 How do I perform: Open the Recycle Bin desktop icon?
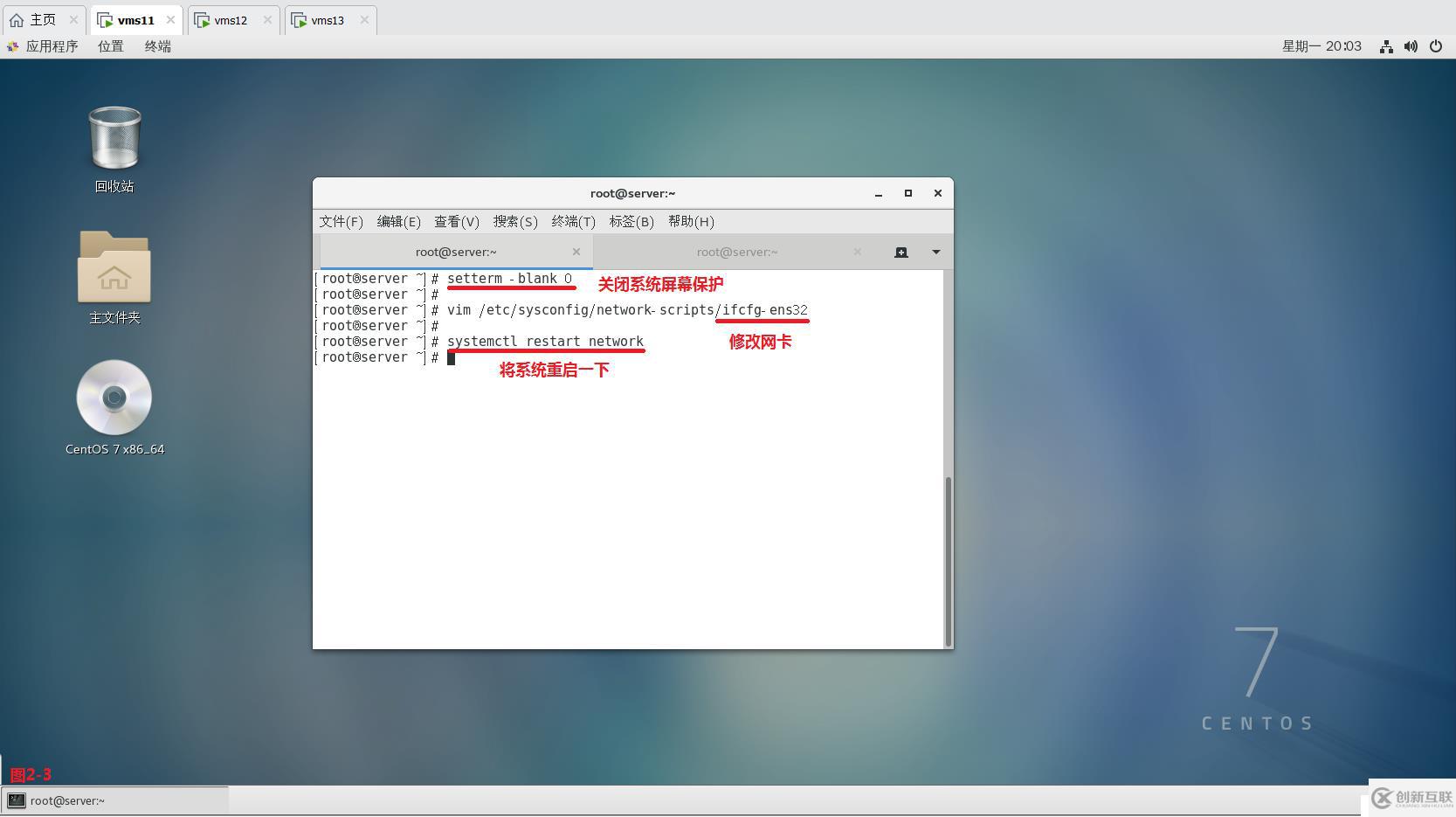click(114, 149)
